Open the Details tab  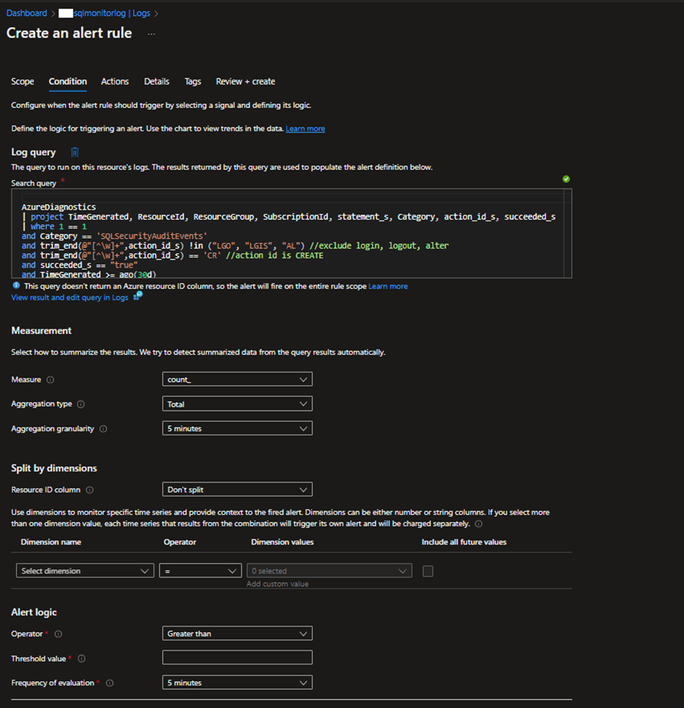pos(157,82)
